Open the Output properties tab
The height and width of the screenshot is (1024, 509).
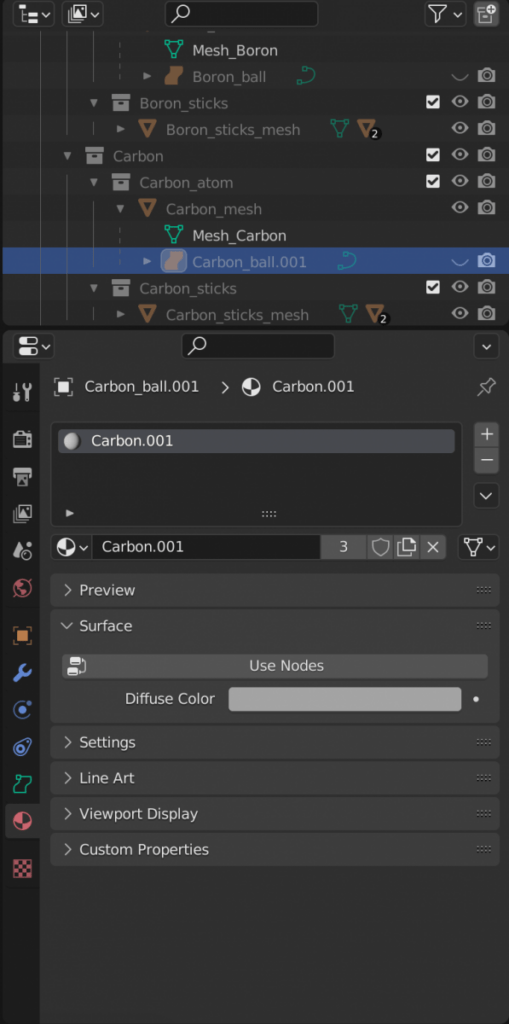click(x=22, y=477)
